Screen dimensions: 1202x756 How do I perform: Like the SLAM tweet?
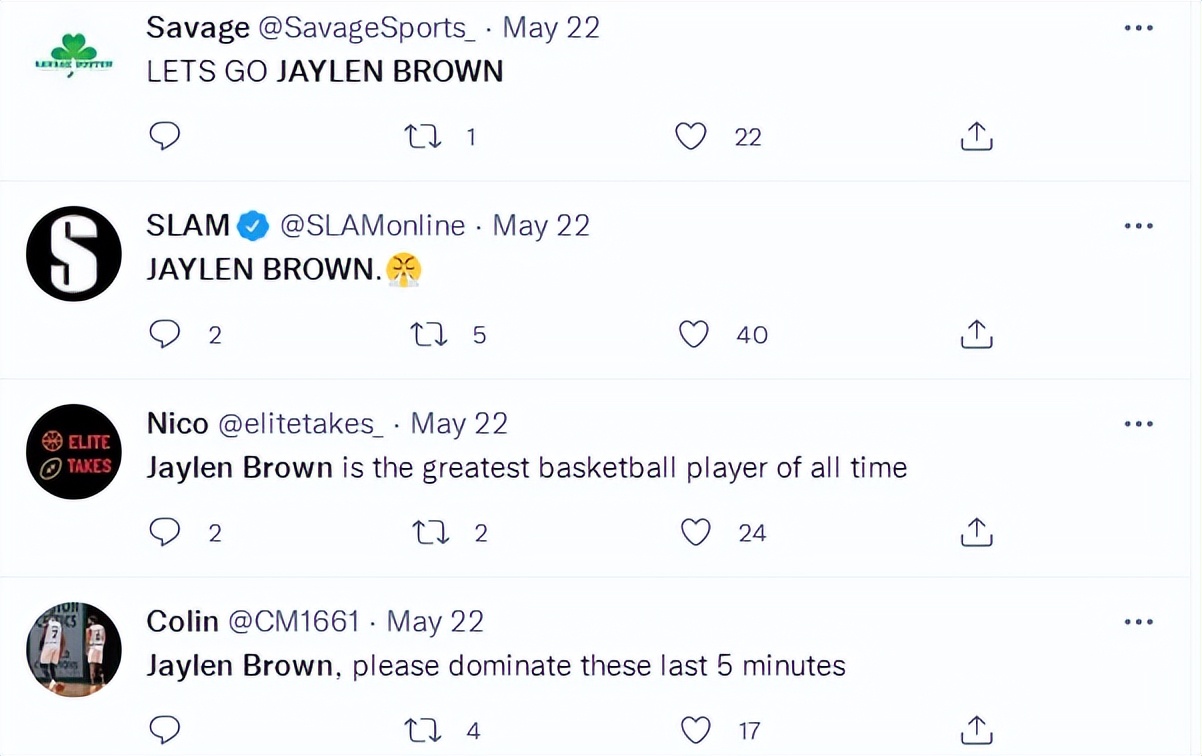(693, 334)
